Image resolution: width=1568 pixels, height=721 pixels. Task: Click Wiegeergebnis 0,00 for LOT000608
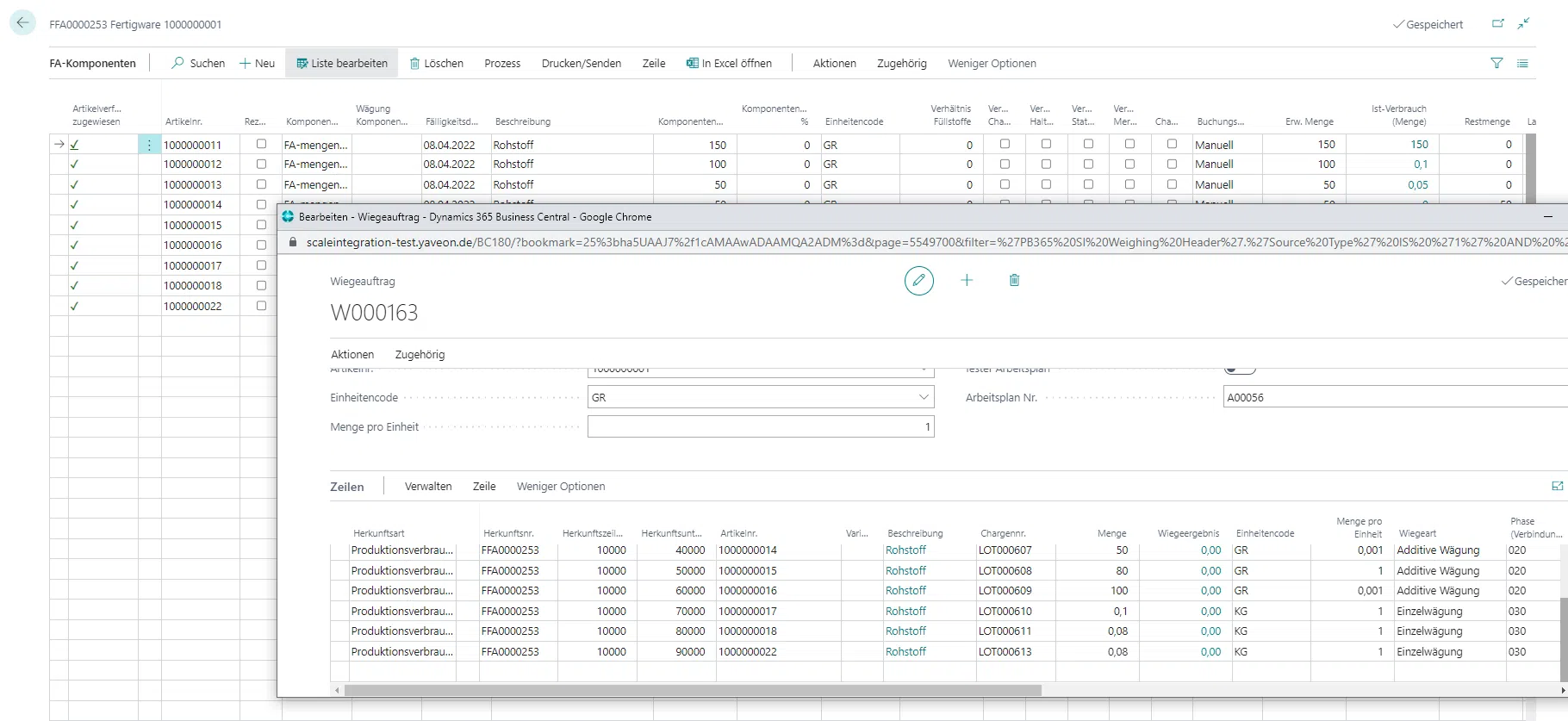[1210, 570]
